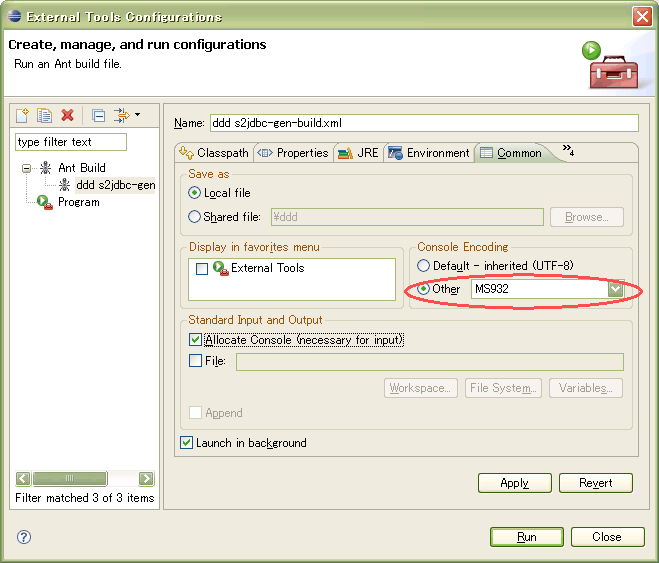659x563 pixels.
Task: Show the hidden tabs overflow list
Action: point(568,151)
